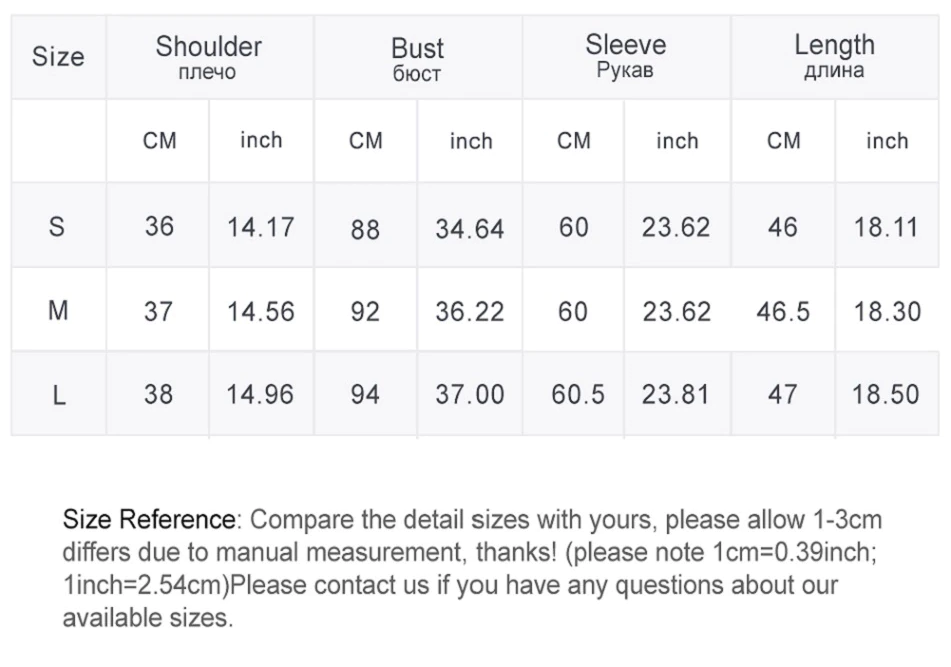
Task: Select the size S row label
Action: point(57,227)
